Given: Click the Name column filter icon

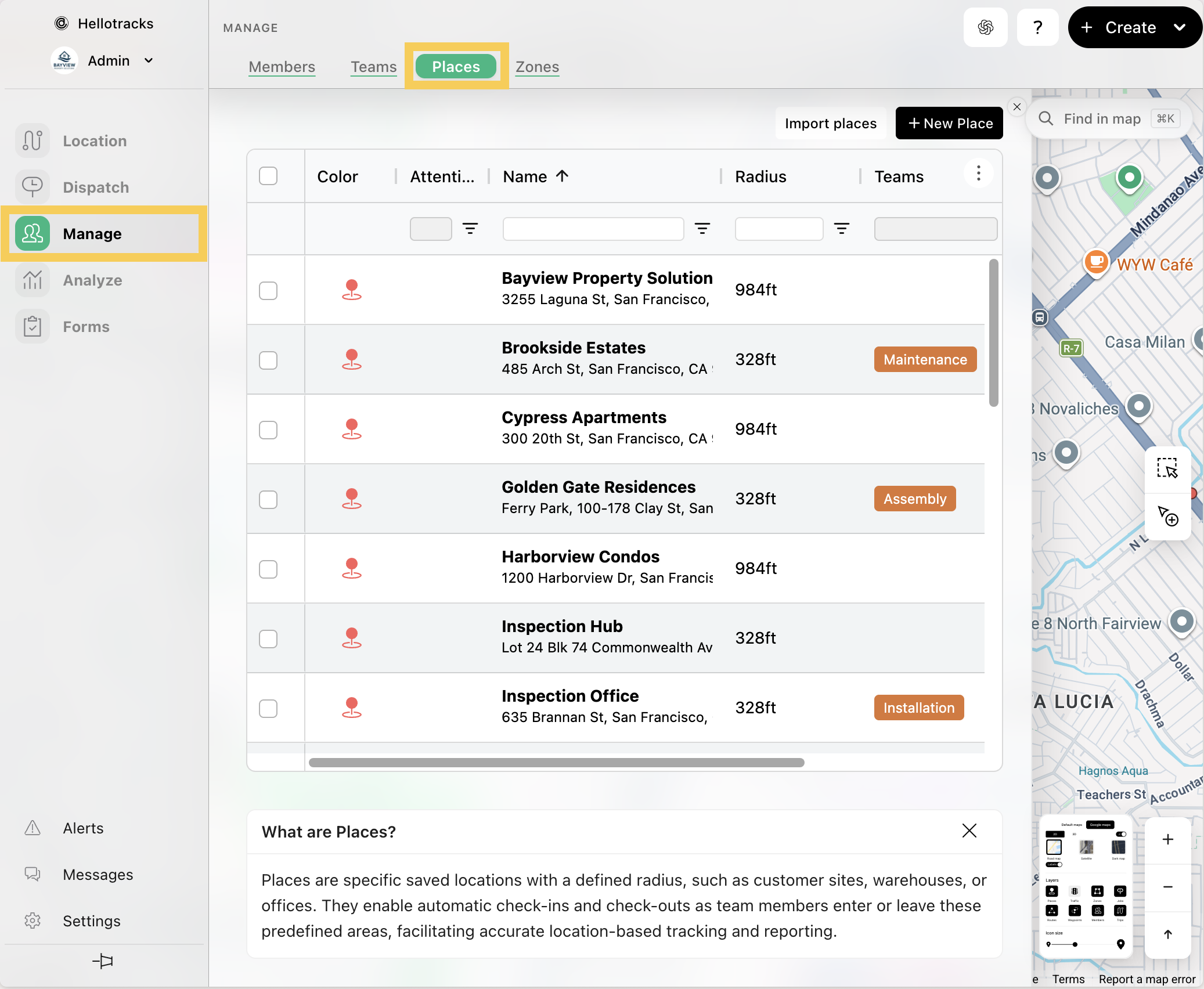Looking at the screenshot, I should (702, 229).
